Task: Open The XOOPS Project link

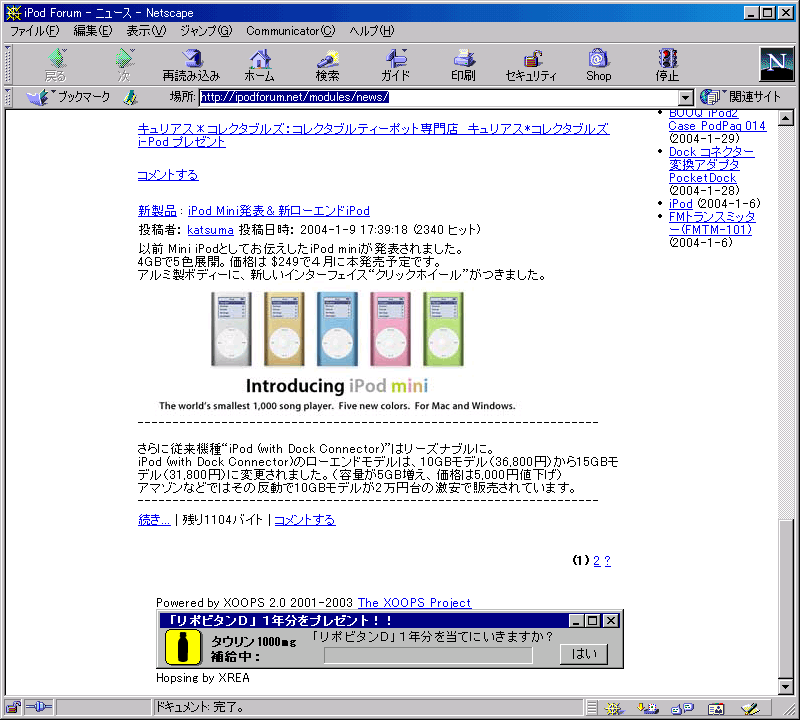Action: 414,603
